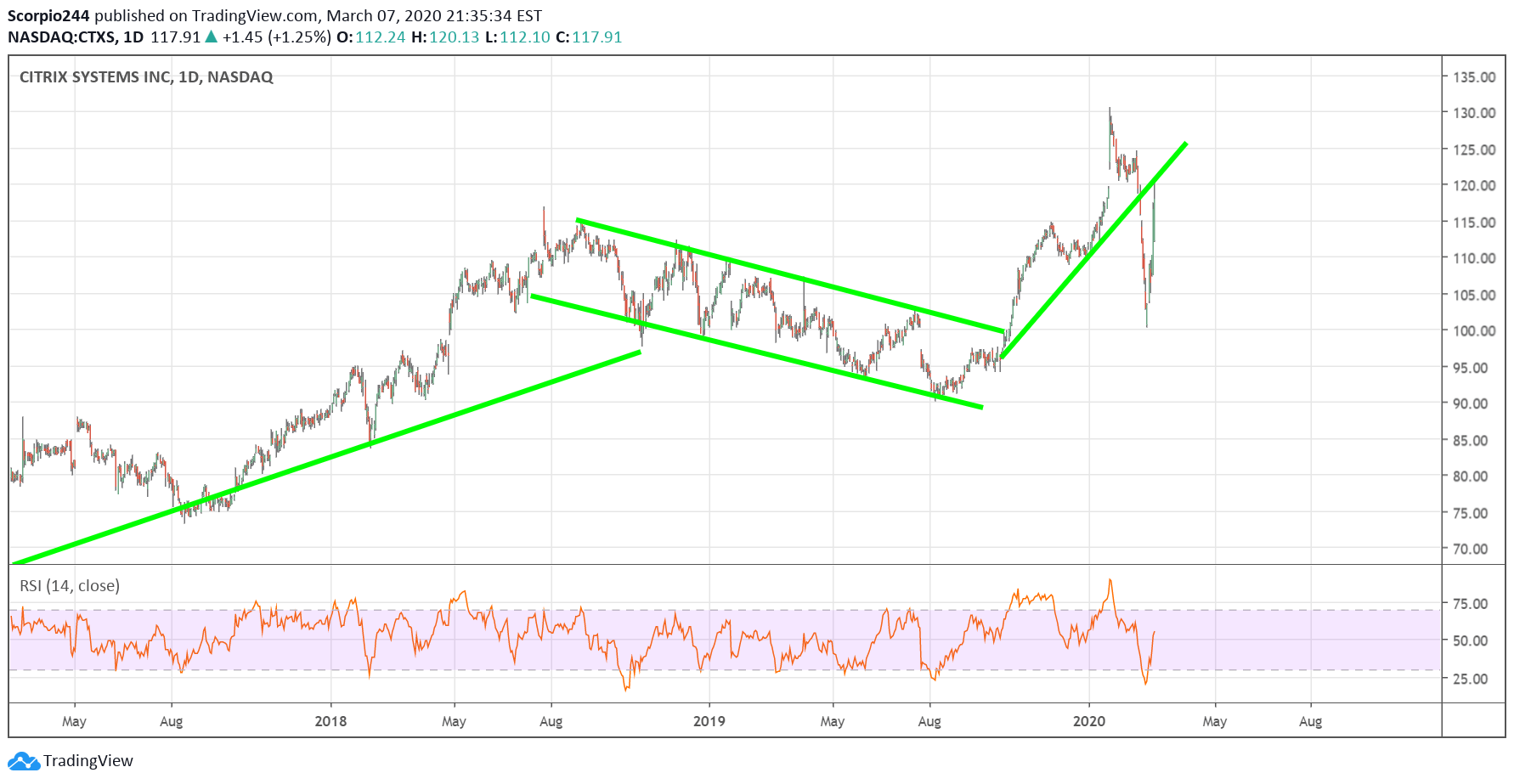Click the TradingView.com site name in header

[255, 16]
